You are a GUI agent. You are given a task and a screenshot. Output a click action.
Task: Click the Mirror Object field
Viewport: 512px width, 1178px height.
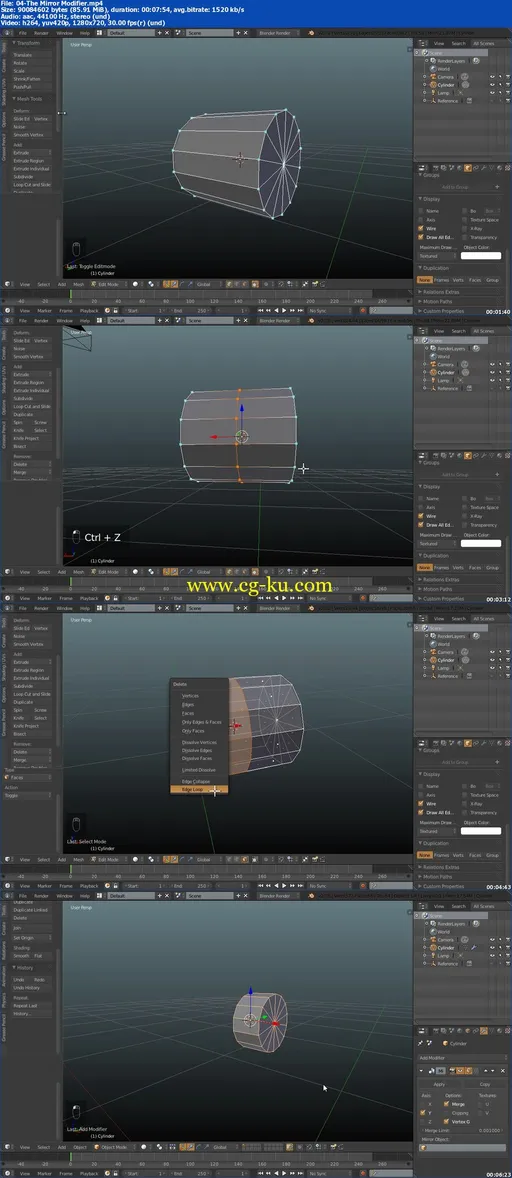click(462, 1148)
